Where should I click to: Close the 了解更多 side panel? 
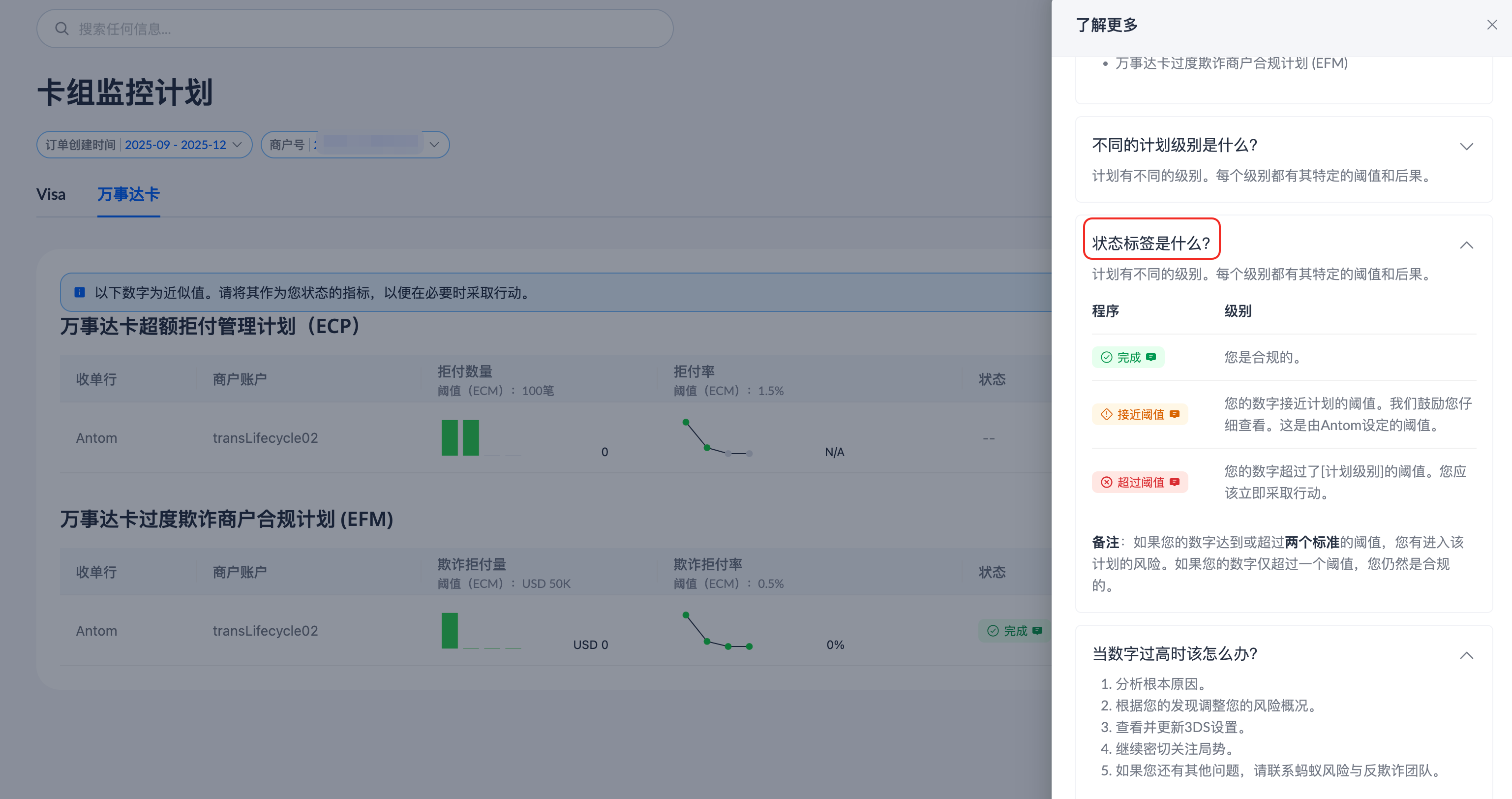(1491, 25)
